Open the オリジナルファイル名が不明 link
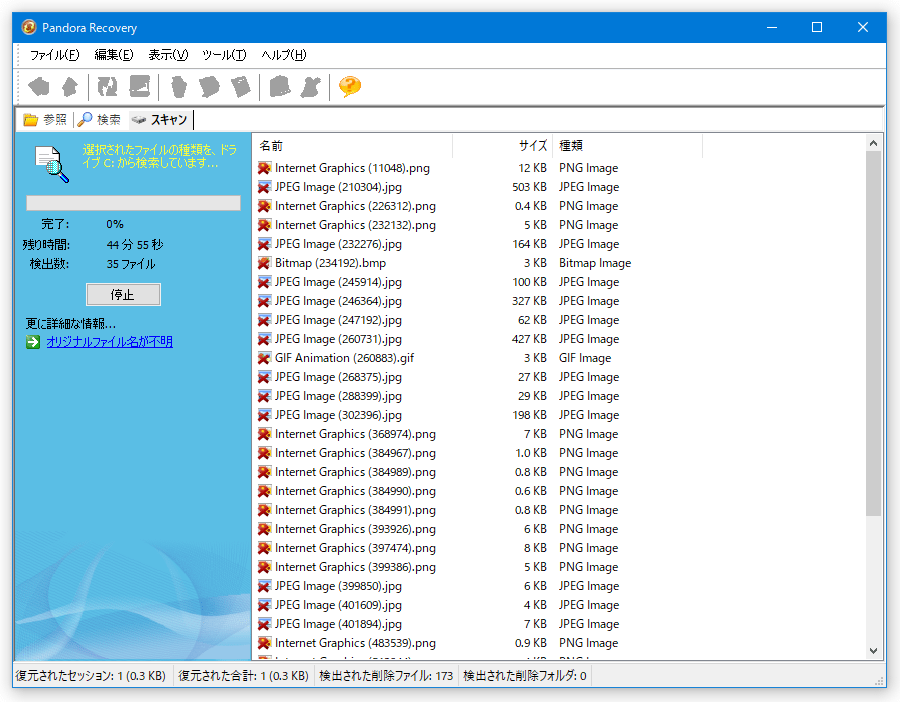 click(x=110, y=342)
